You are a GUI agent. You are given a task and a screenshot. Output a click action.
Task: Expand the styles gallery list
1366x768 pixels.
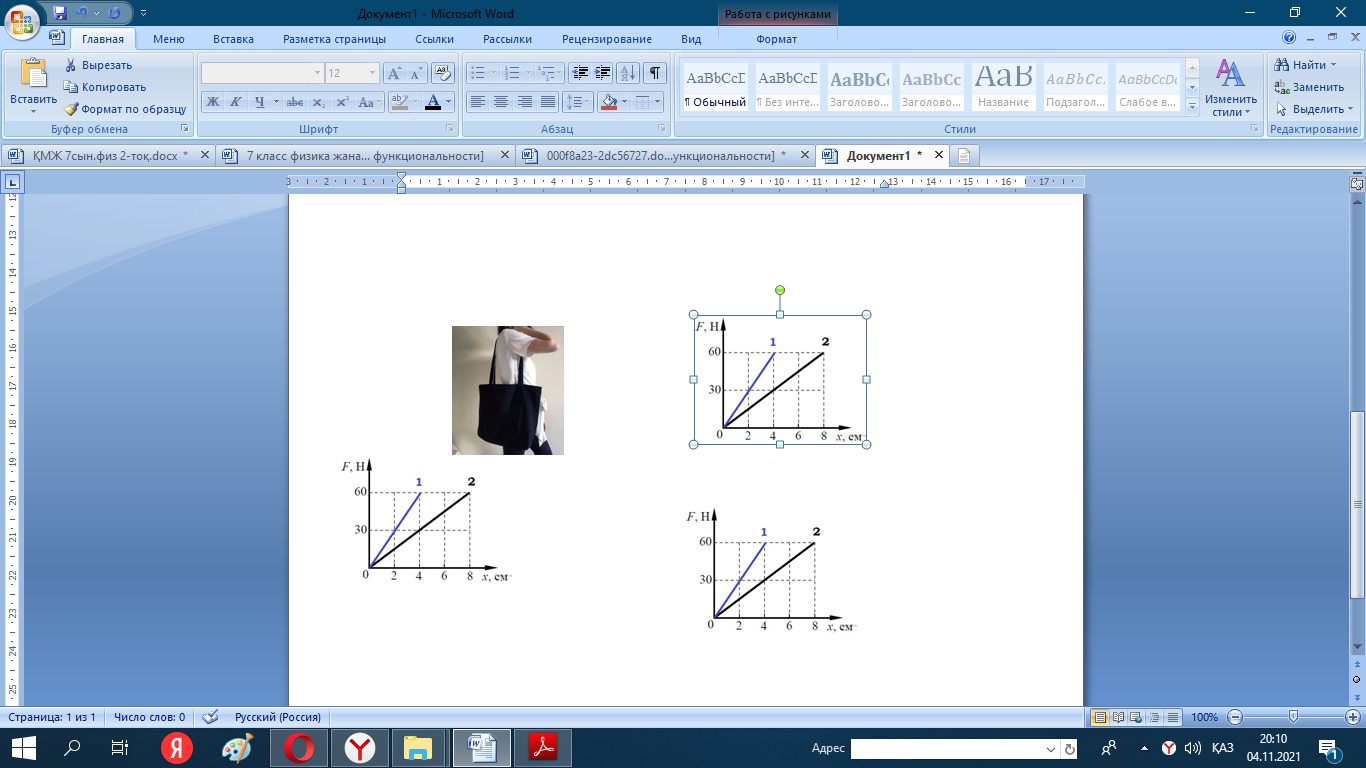(1191, 106)
